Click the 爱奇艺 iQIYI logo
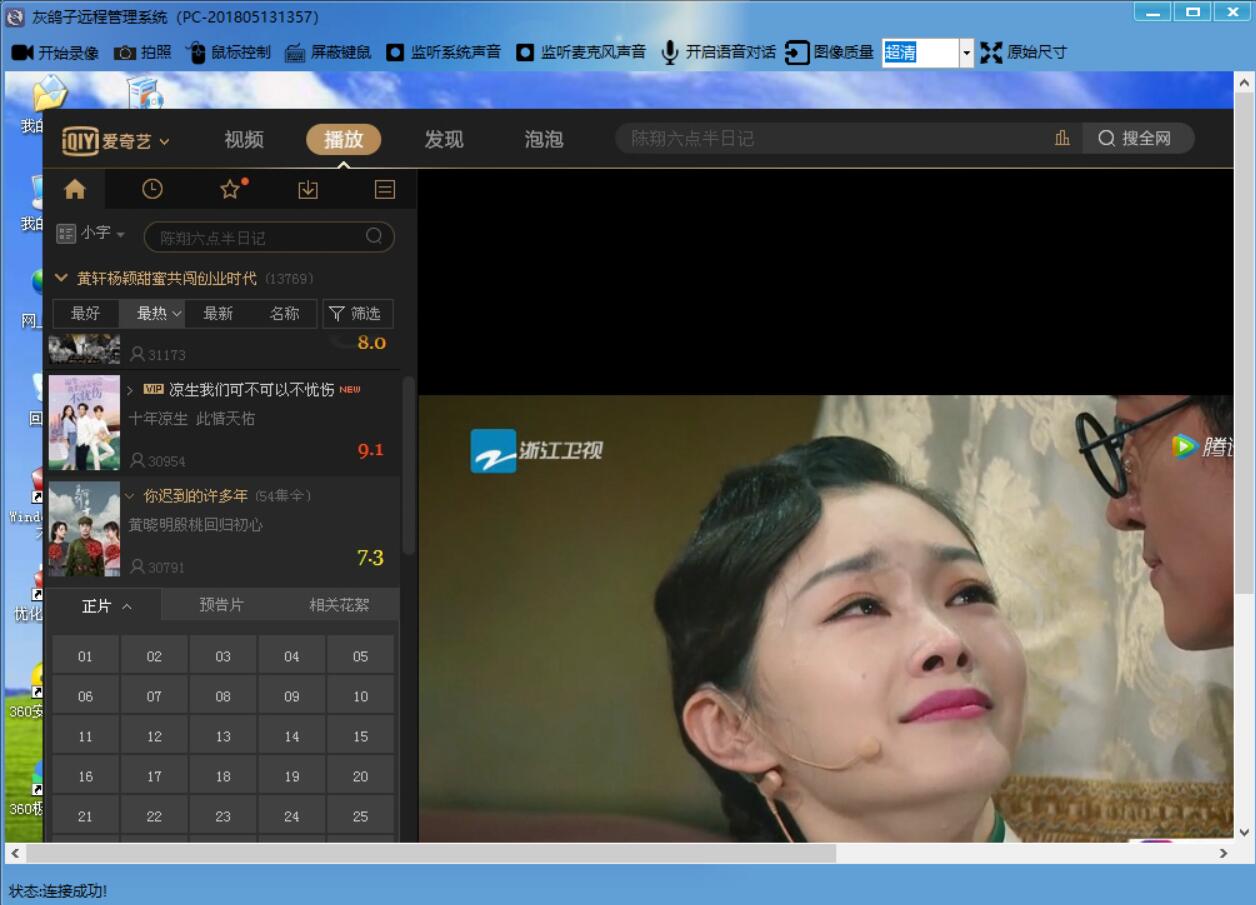The height and width of the screenshot is (905, 1256). pos(116,141)
